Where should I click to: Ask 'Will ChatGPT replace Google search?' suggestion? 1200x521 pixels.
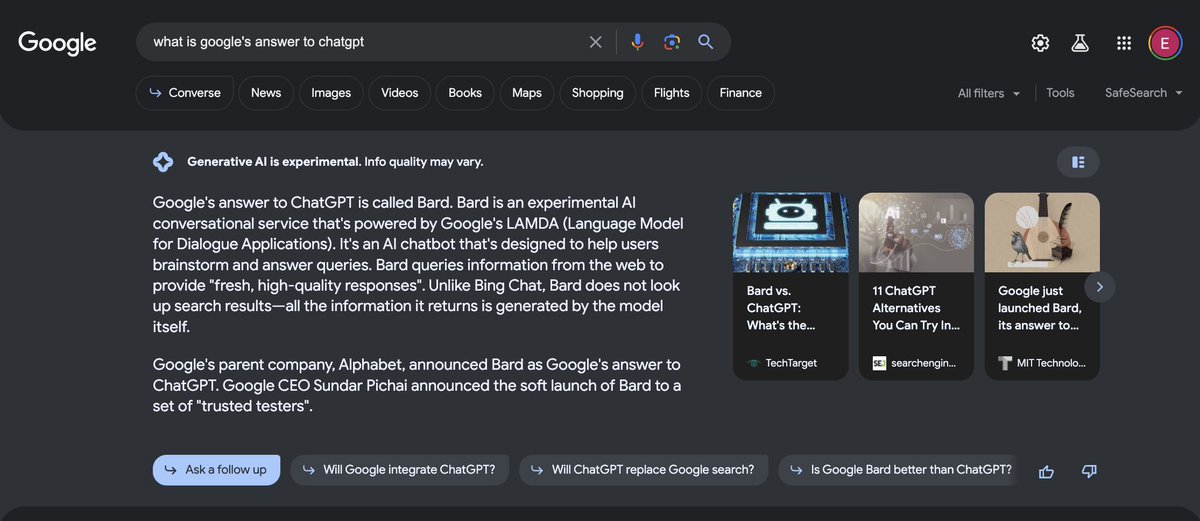644,470
